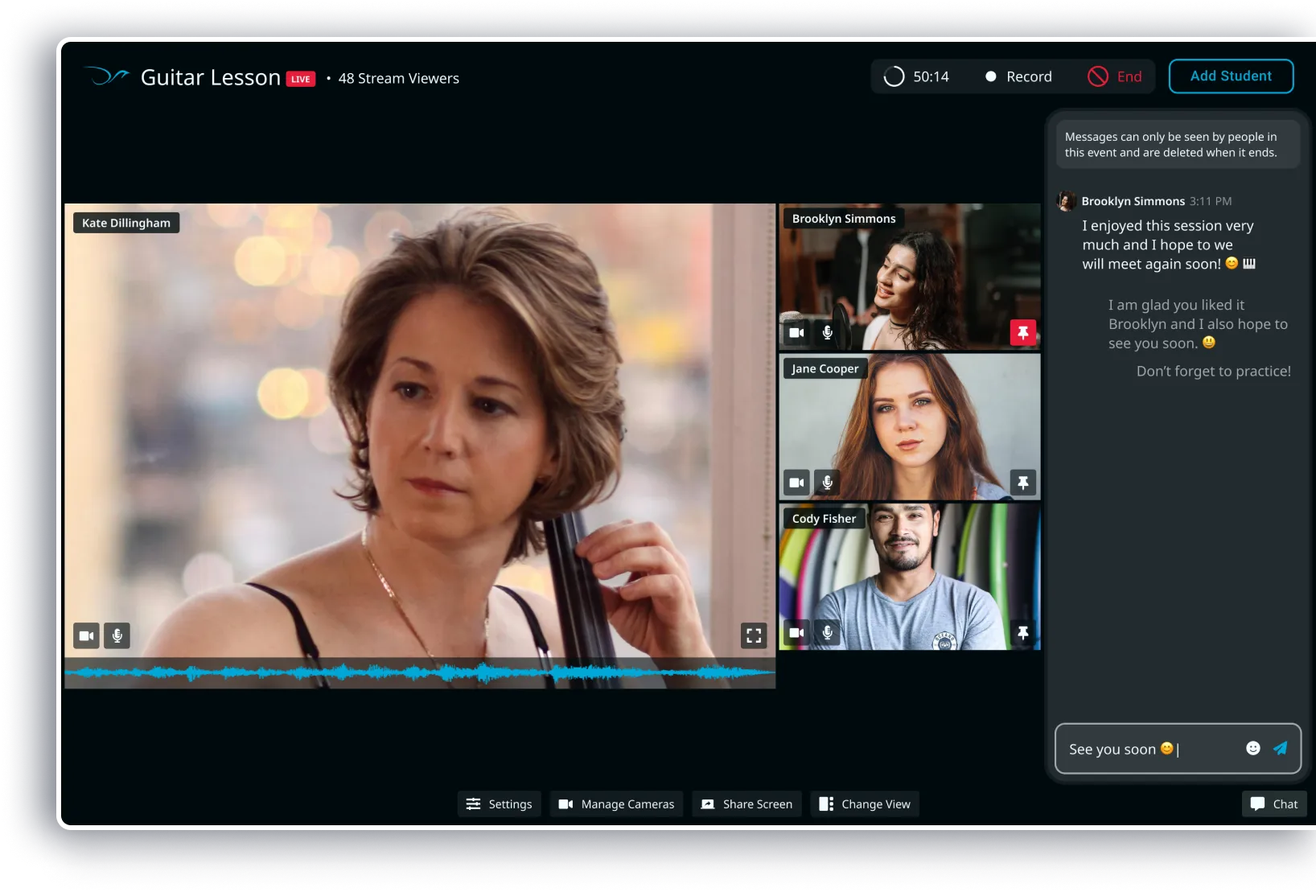Expand Kate Dillingham's video to fullscreen
This screenshot has width=1316, height=896.
coord(754,635)
